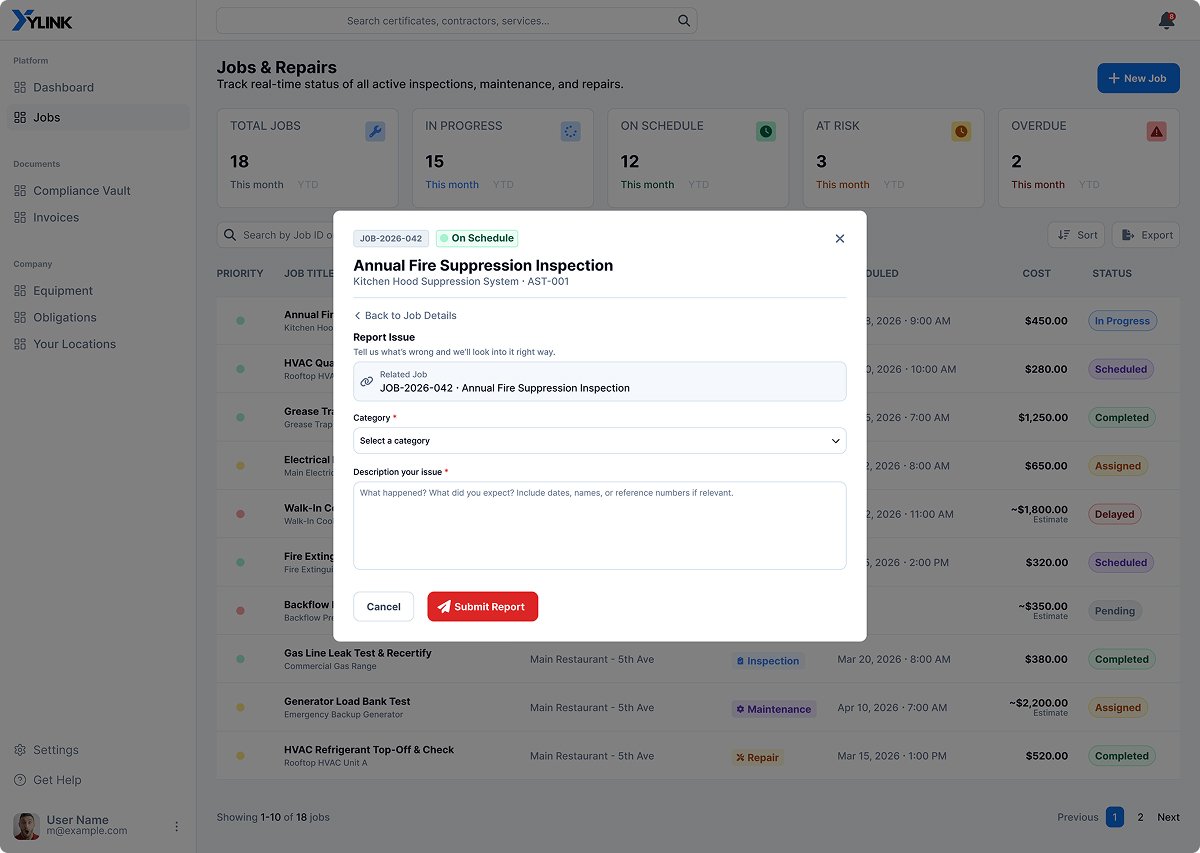
Task: Focus the global certificates search field
Action: click(x=456, y=21)
